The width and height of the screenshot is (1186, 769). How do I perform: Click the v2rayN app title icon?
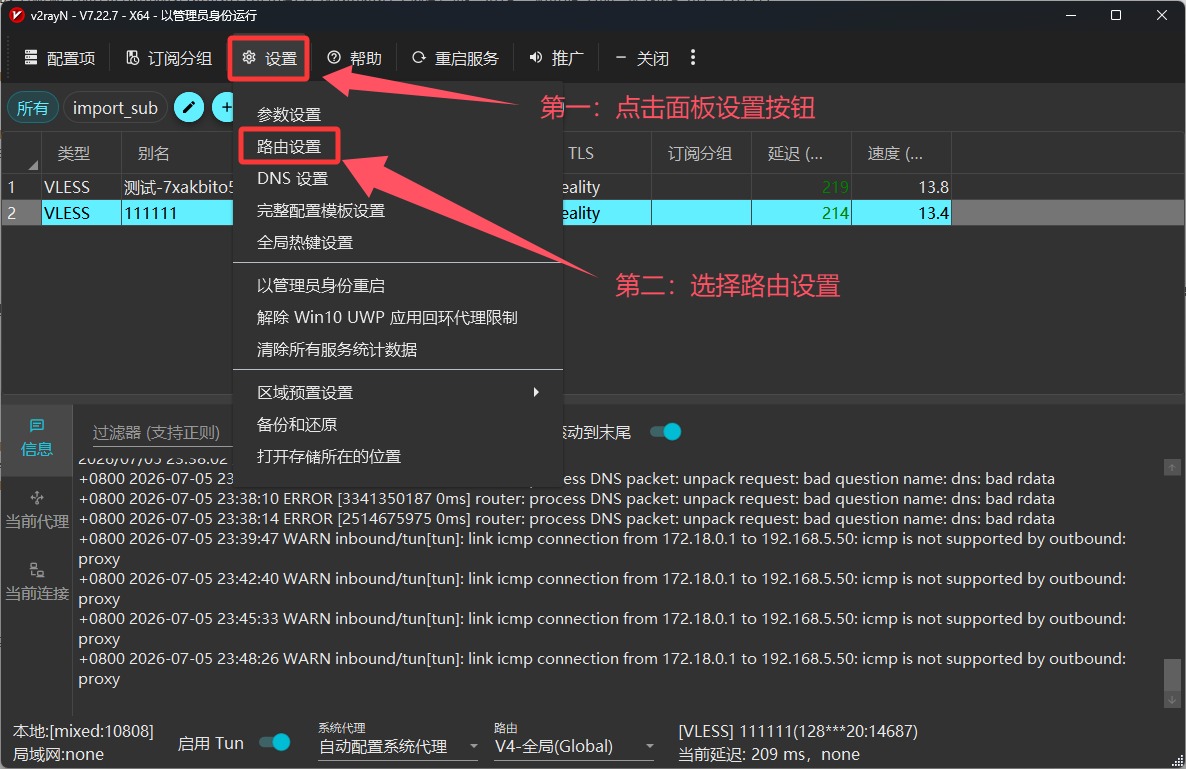[x=17, y=15]
